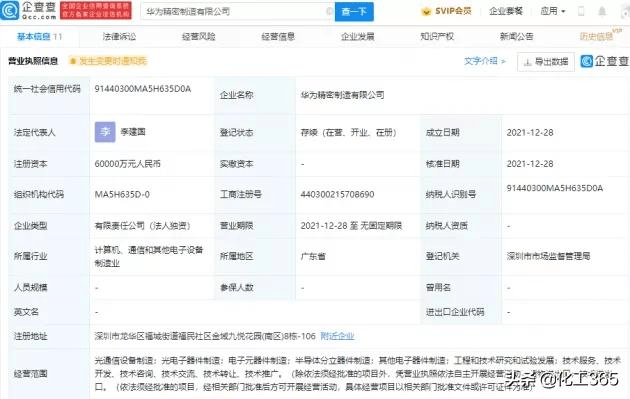
Task: Open the notification bell icon
Action: point(602,11)
